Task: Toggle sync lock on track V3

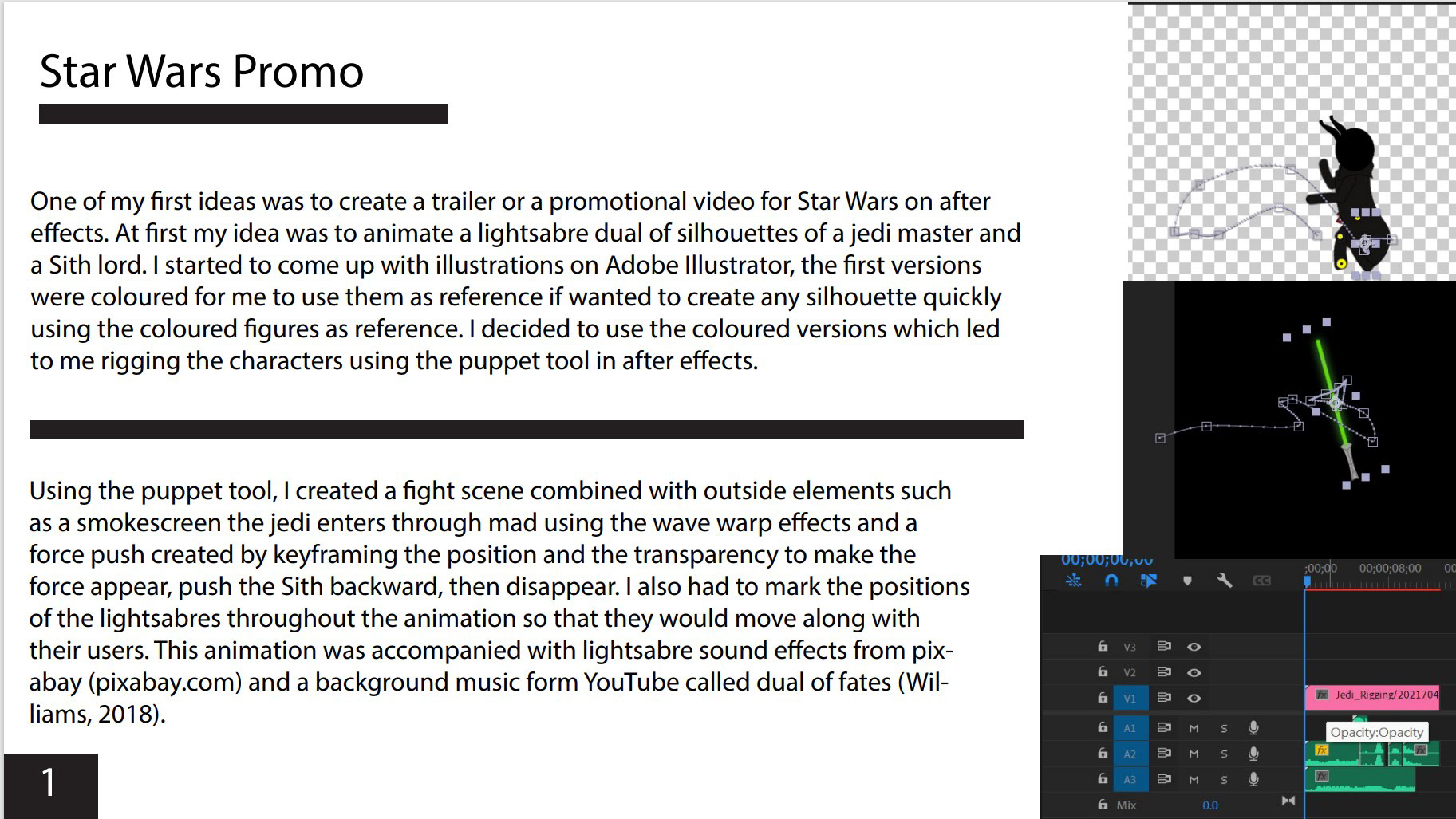Action: pyautogui.click(x=1164, y=647)
